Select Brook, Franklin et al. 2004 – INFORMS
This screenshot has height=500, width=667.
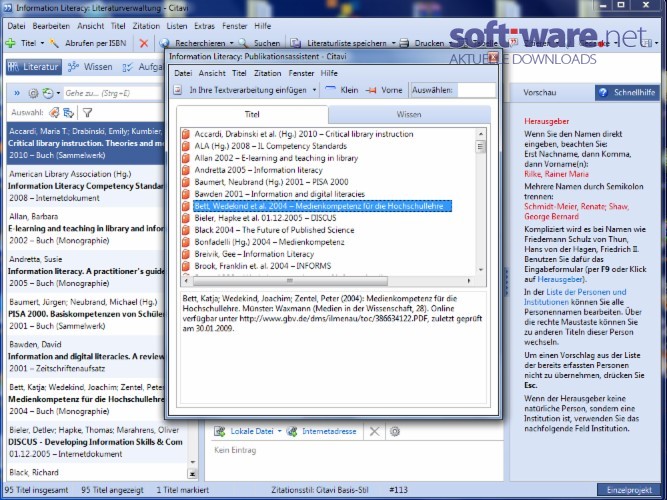pos(262,266)
